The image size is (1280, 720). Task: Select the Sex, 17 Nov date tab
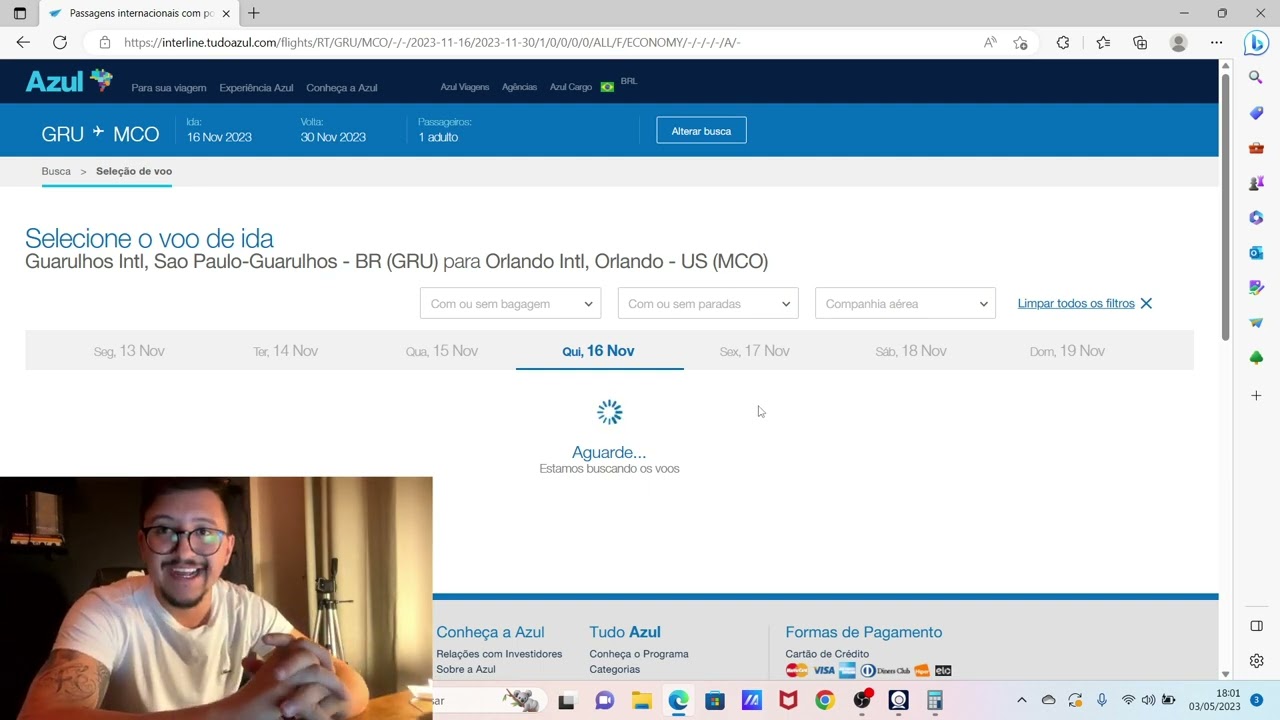pos(755,351)
